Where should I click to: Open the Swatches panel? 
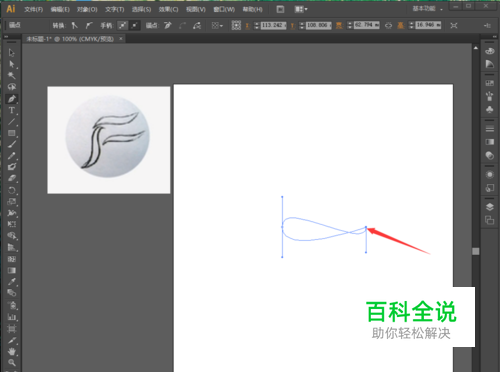(490, 83)
